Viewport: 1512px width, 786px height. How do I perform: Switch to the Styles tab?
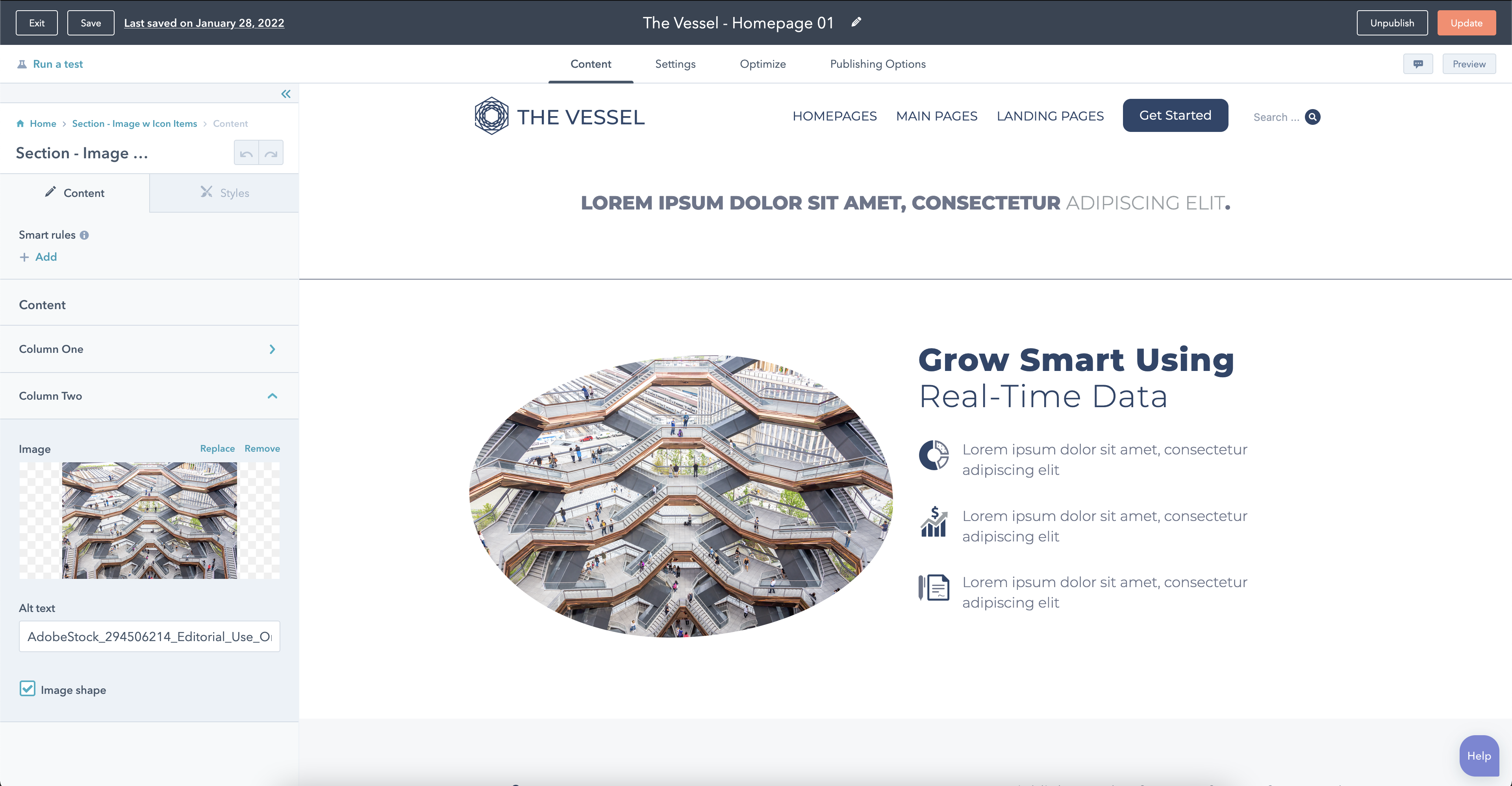tap(224, 193)
